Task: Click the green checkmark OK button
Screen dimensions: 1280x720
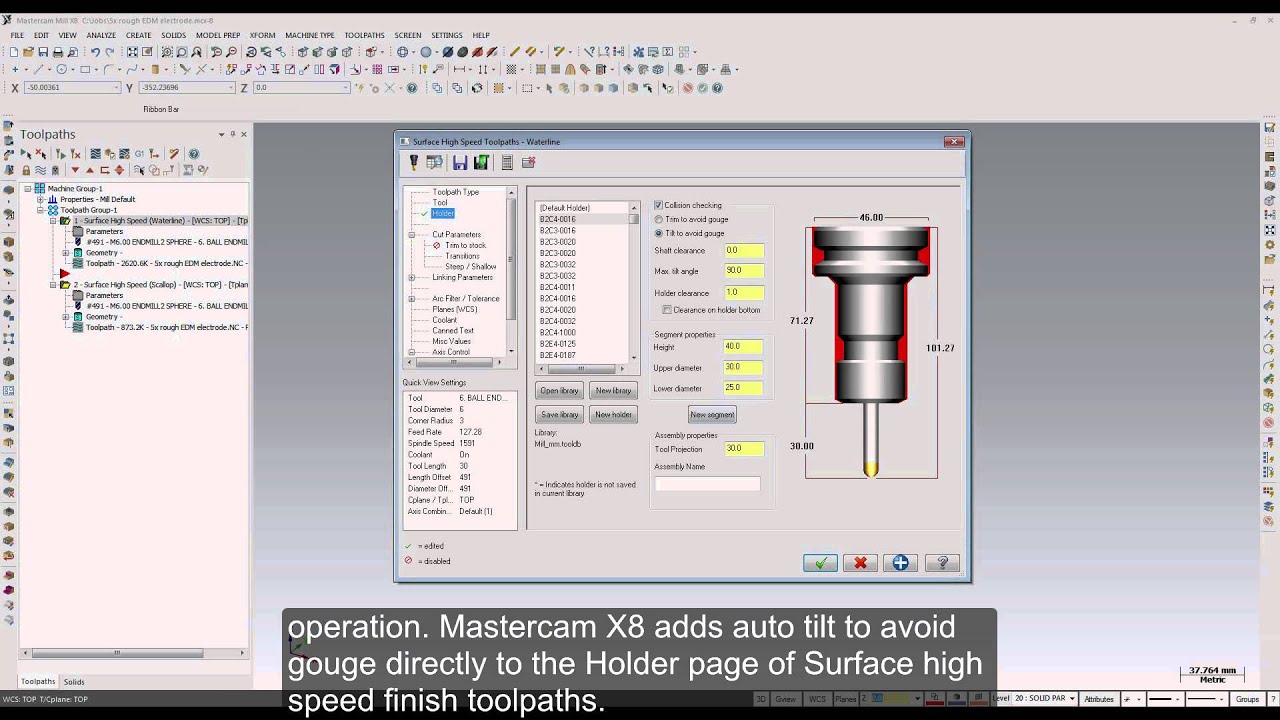Action: [820, 563]
